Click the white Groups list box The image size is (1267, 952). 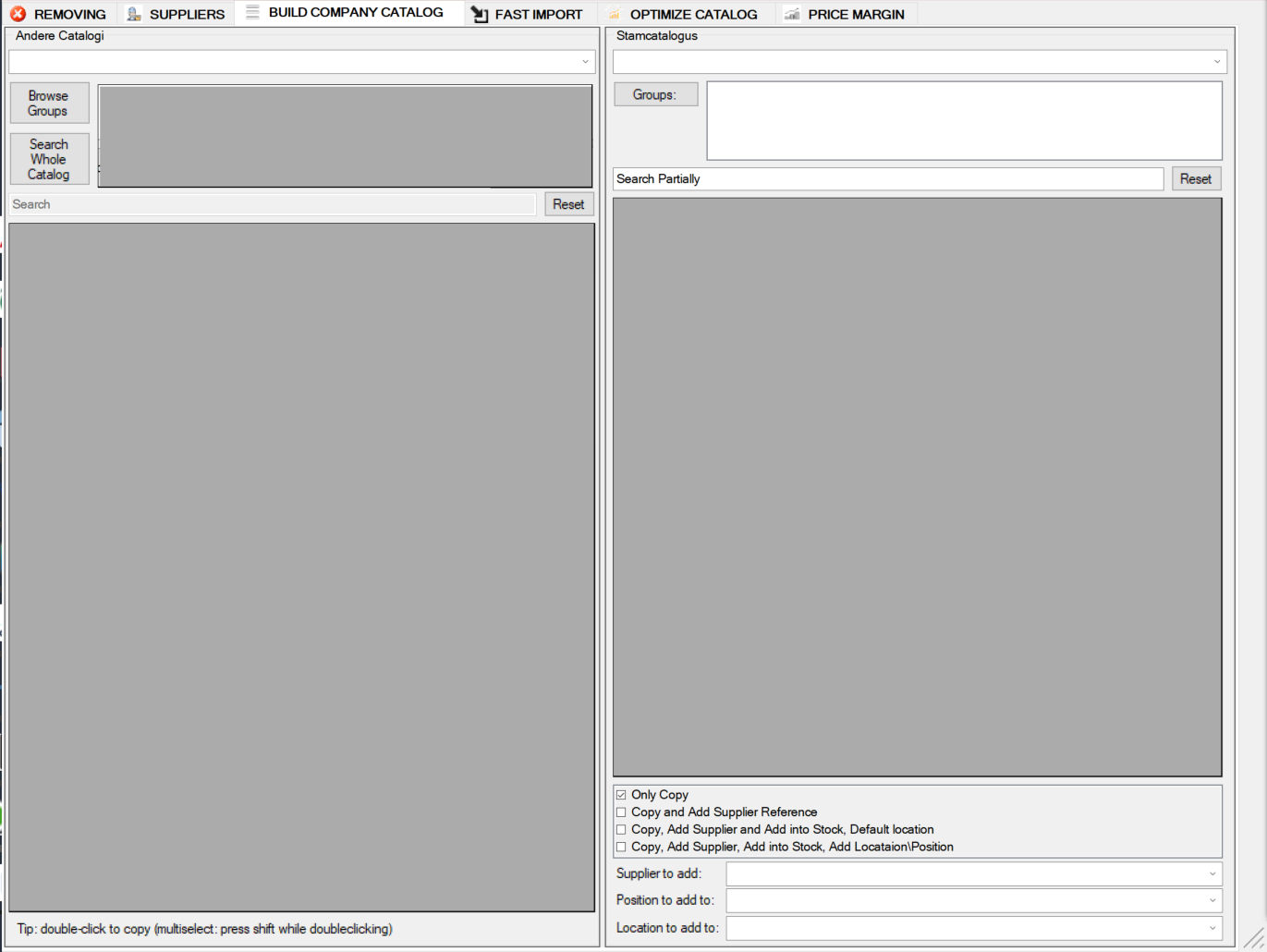click(x=964, y=120)
